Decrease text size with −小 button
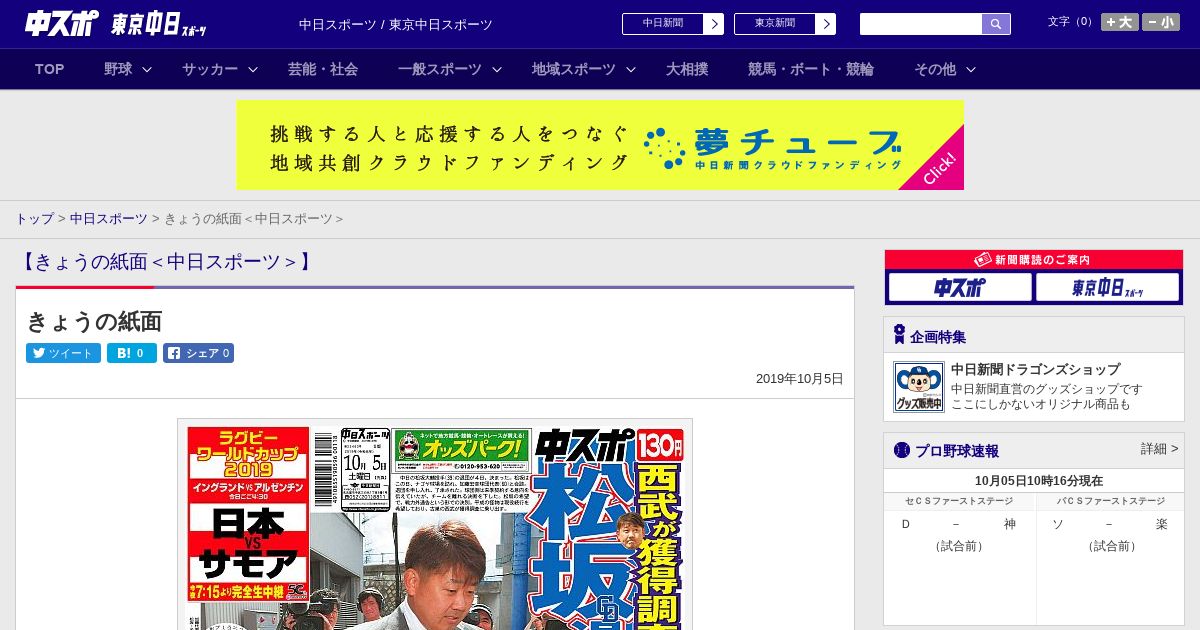 point(1161,22)
